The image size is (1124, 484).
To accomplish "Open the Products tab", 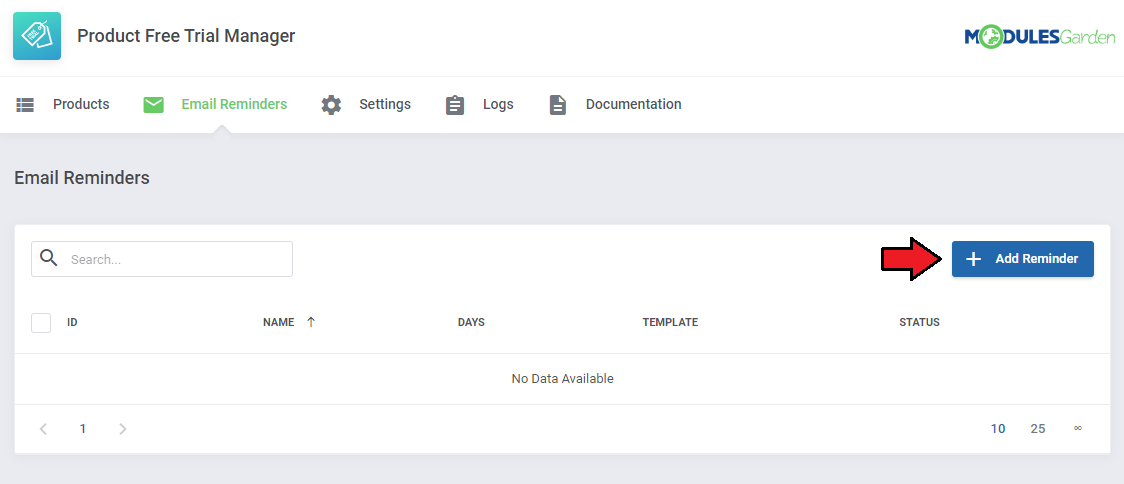I will click(x=81, y=104).
